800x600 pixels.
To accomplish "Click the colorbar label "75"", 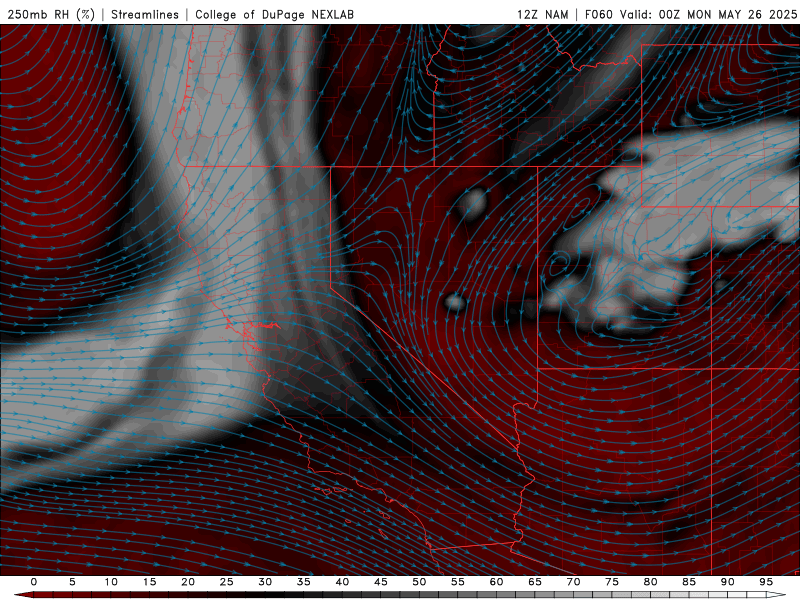I will [x=612, y=582].
